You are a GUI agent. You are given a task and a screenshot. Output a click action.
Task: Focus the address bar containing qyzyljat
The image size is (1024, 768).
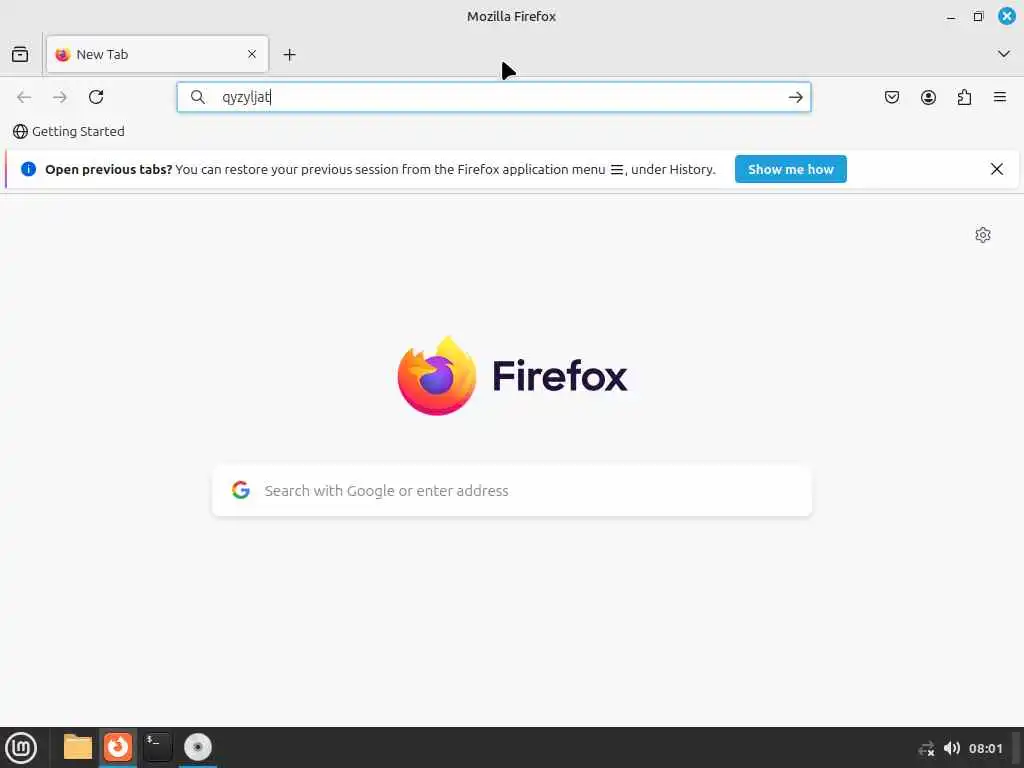[x=494, y=97]
